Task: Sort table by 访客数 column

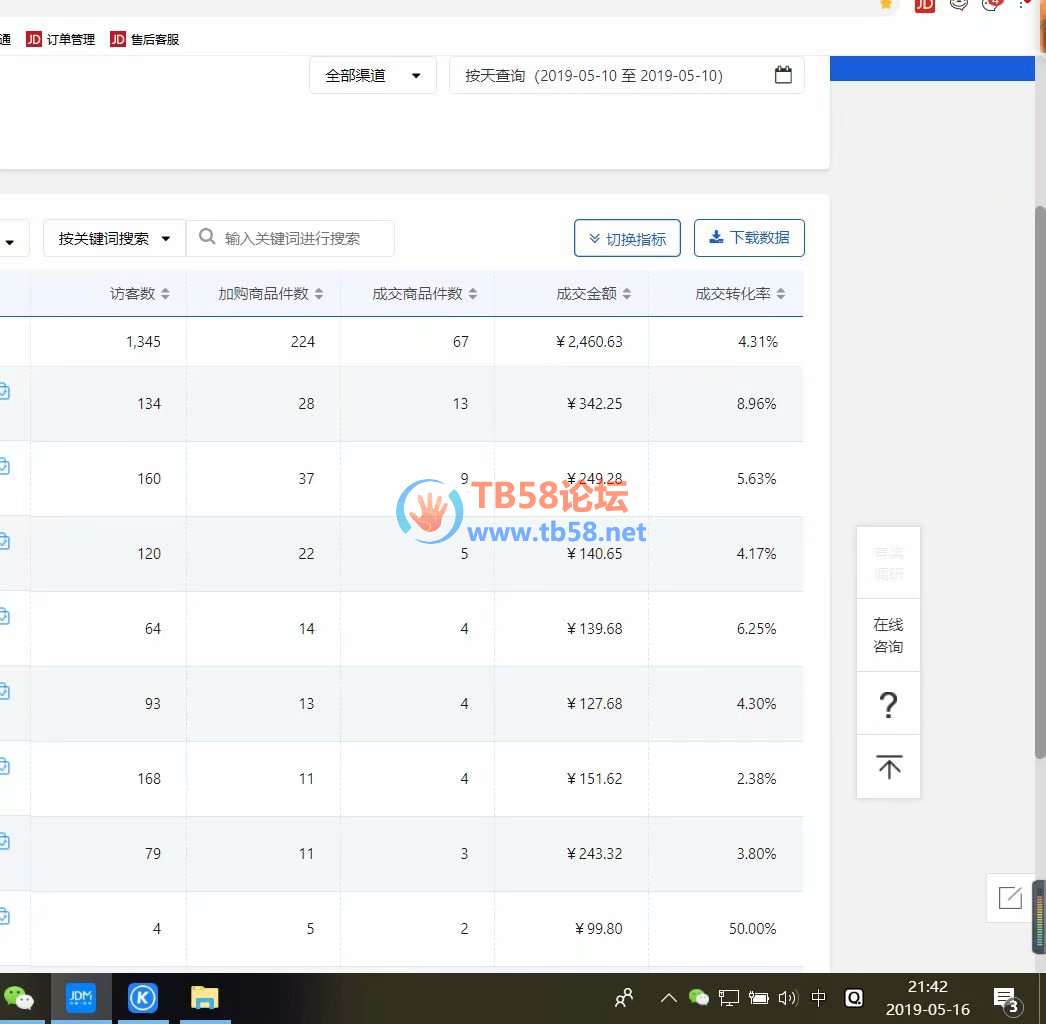Action: coord(140,294)
